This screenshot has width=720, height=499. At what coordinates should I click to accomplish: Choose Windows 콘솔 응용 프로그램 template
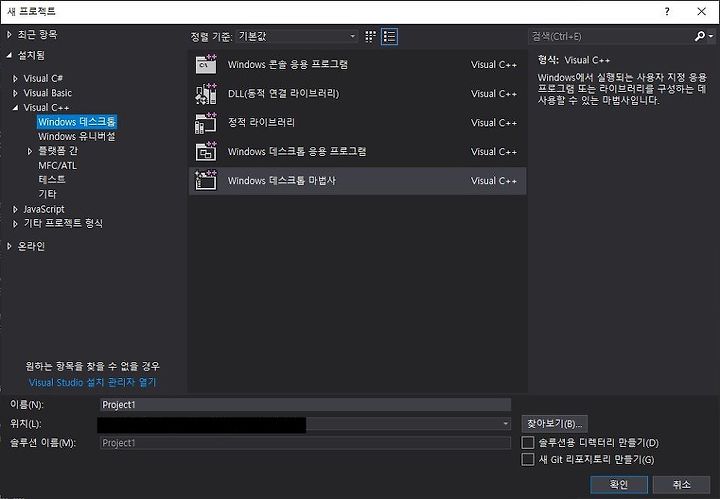pyautogui.click(x=357, y=64)
